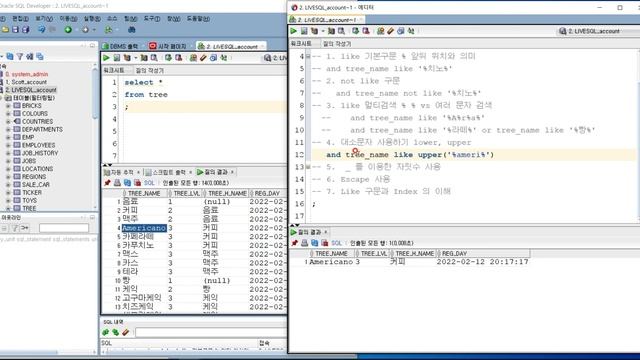Select the TREE table in connections tree
This screenshot has height=360, width=640.
click(x=29, y=208)
